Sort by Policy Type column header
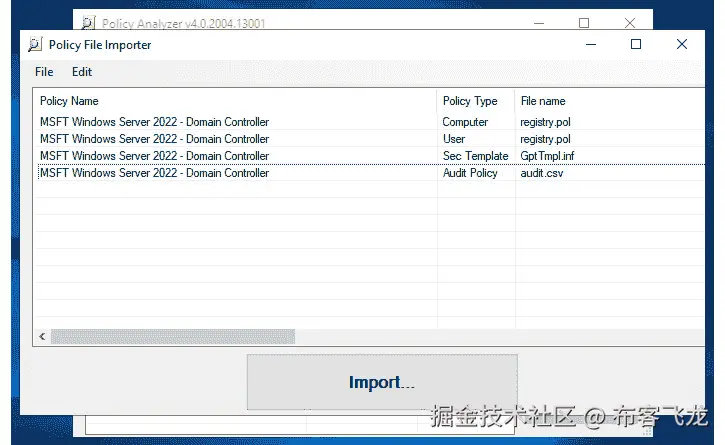 click(470, 101)
